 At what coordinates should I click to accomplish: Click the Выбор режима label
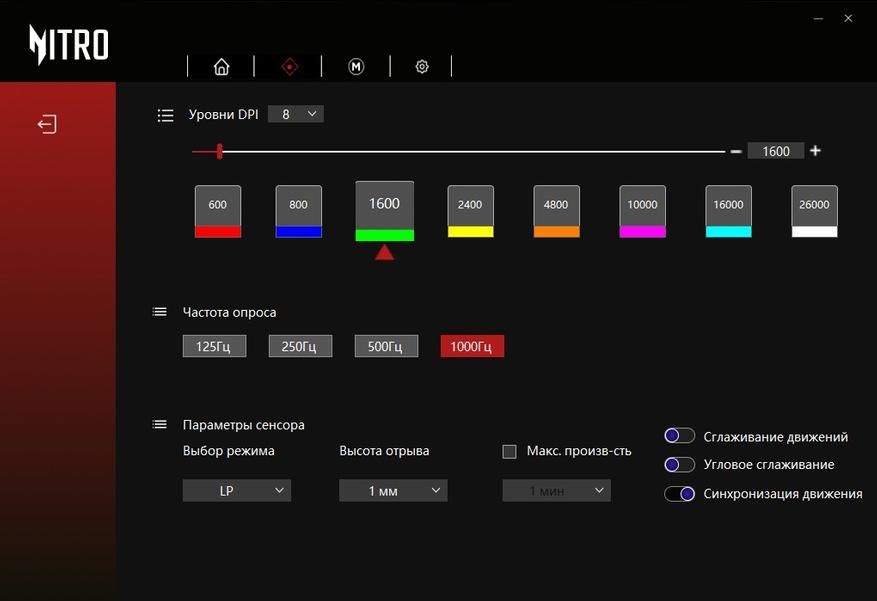[x=228, y=451]
